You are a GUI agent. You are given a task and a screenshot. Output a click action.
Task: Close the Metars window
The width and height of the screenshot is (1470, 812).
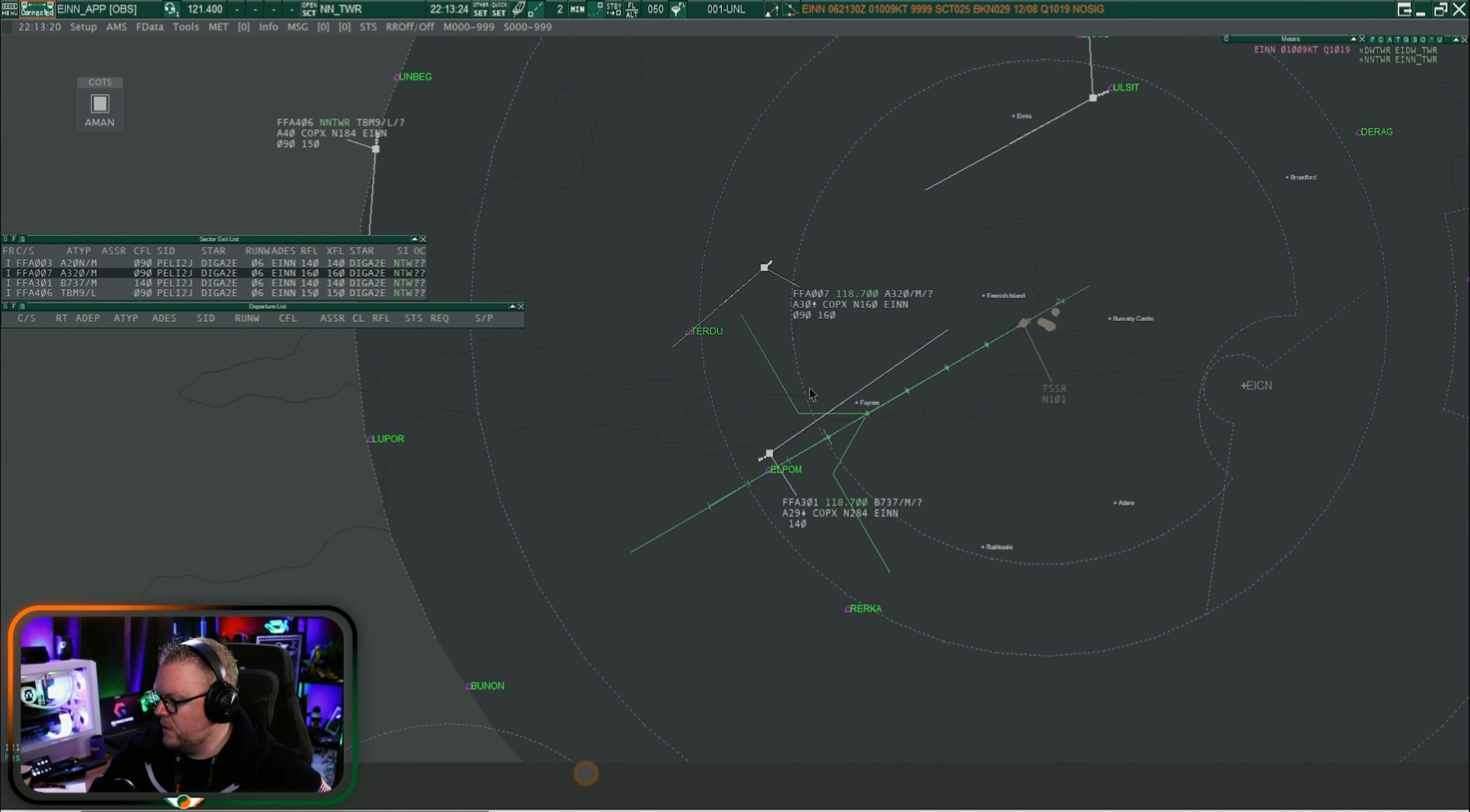point(1362,39)
